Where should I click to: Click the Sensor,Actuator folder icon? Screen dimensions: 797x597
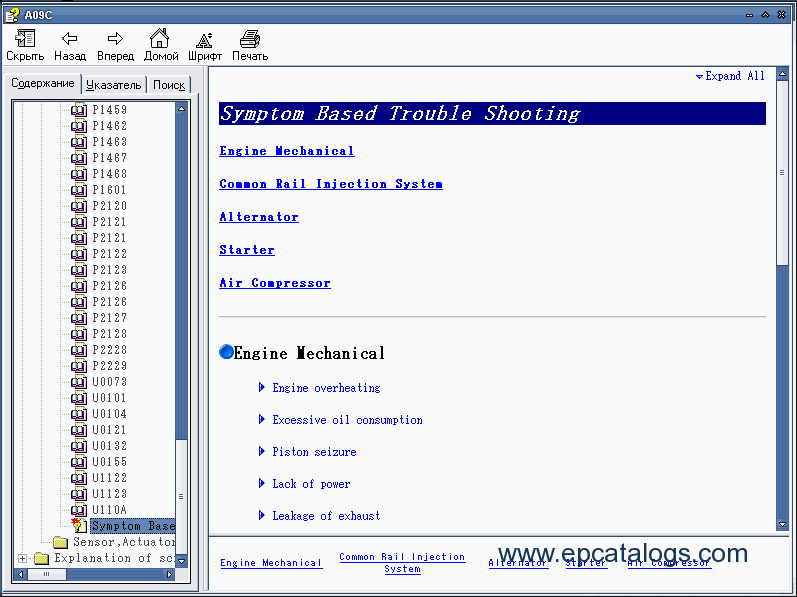[60, 542]
